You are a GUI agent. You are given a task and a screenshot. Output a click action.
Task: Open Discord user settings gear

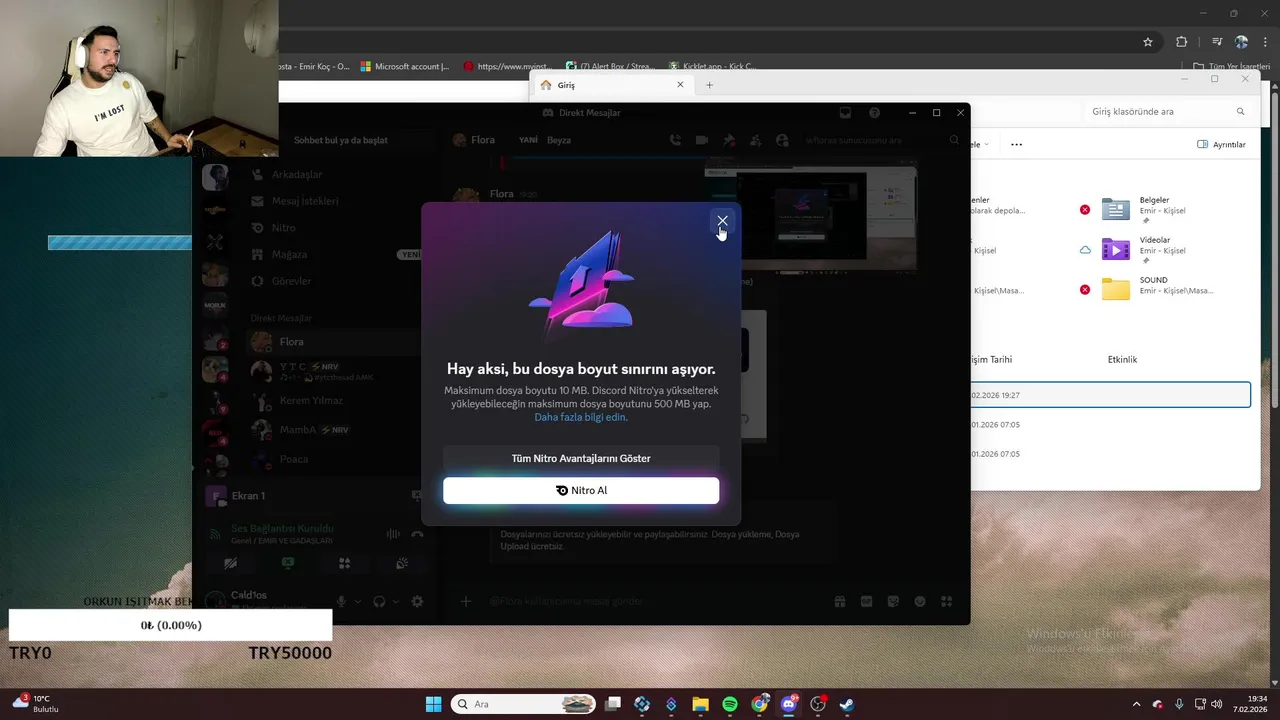coord(417,601)
